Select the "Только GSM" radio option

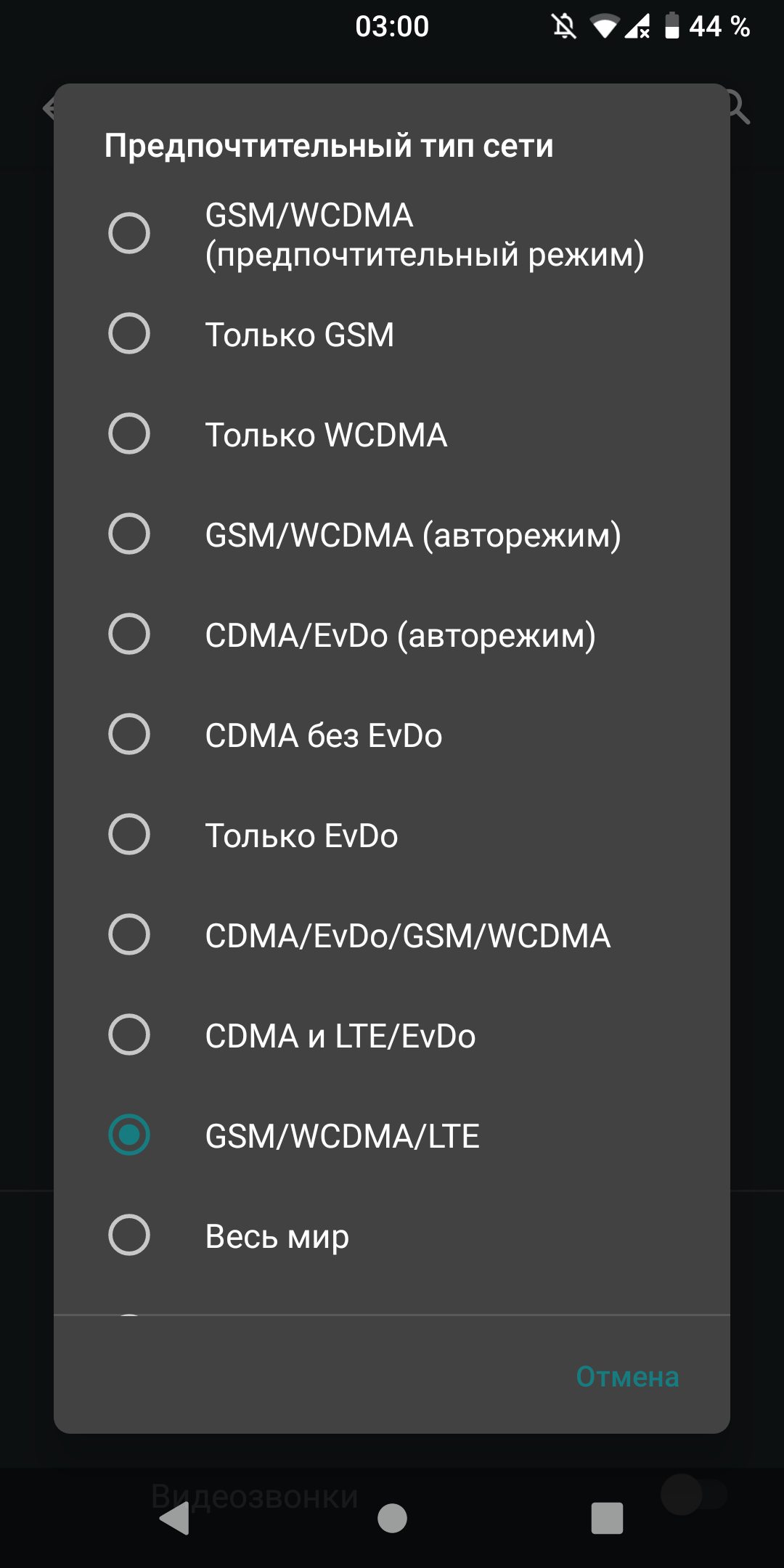click(x=129, y=334)
